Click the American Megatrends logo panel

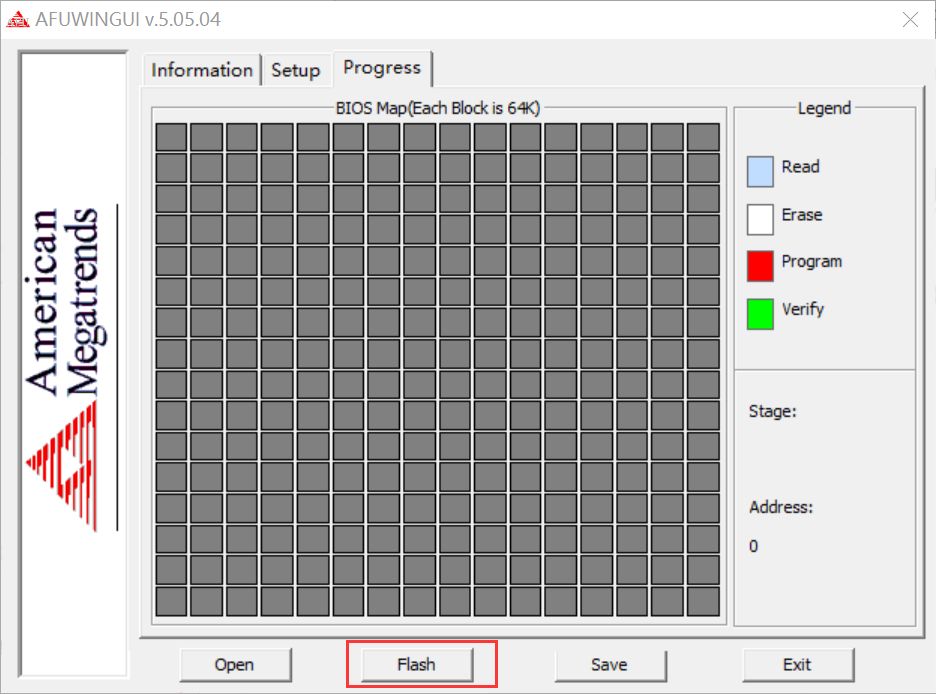click(x=73, y=364)
